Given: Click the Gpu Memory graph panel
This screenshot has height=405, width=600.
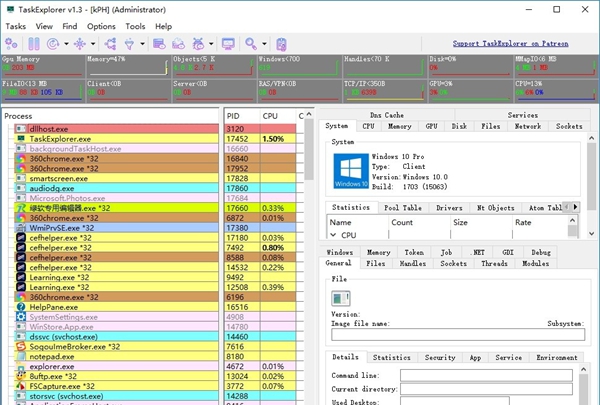Looking at the screenshot, I should click(x=43, y=66).
